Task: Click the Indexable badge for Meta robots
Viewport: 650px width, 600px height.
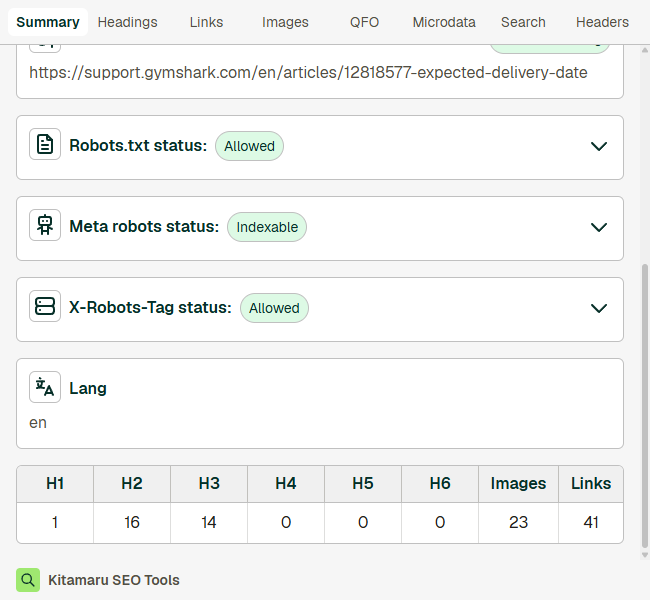Action: (x=267, y=227)
